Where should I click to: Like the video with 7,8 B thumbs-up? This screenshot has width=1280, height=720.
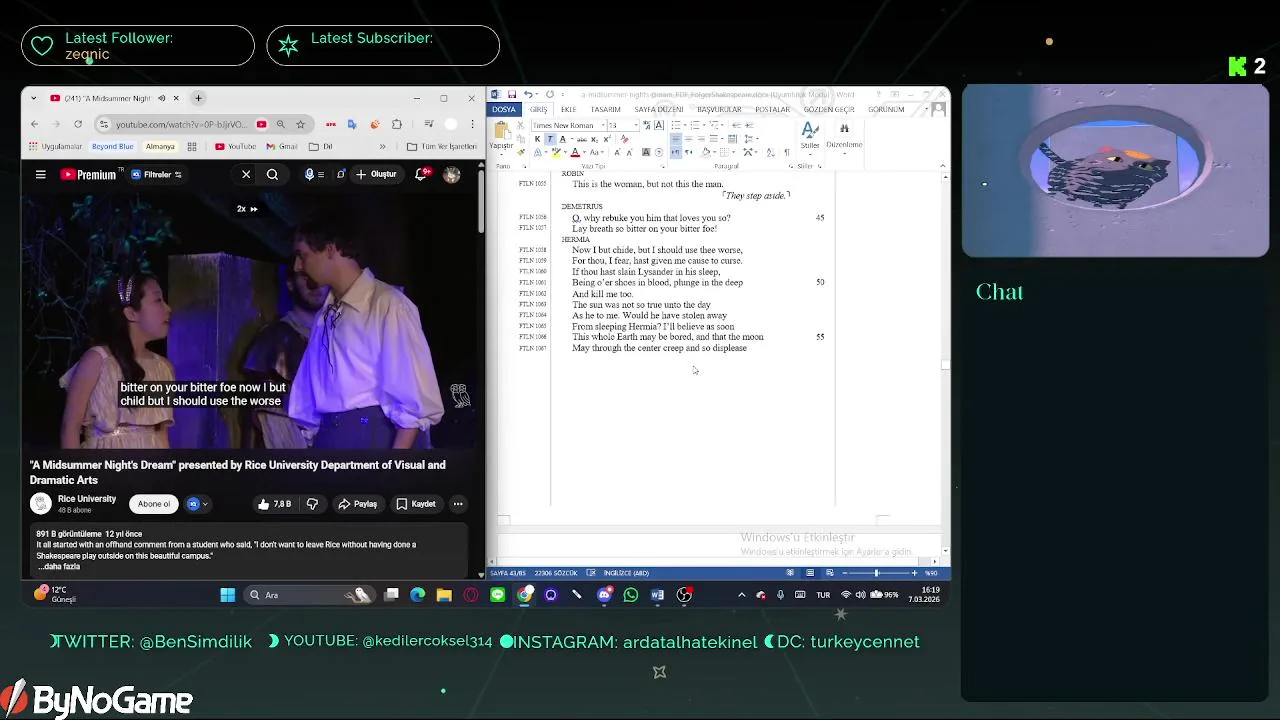[x=274, y=504]
